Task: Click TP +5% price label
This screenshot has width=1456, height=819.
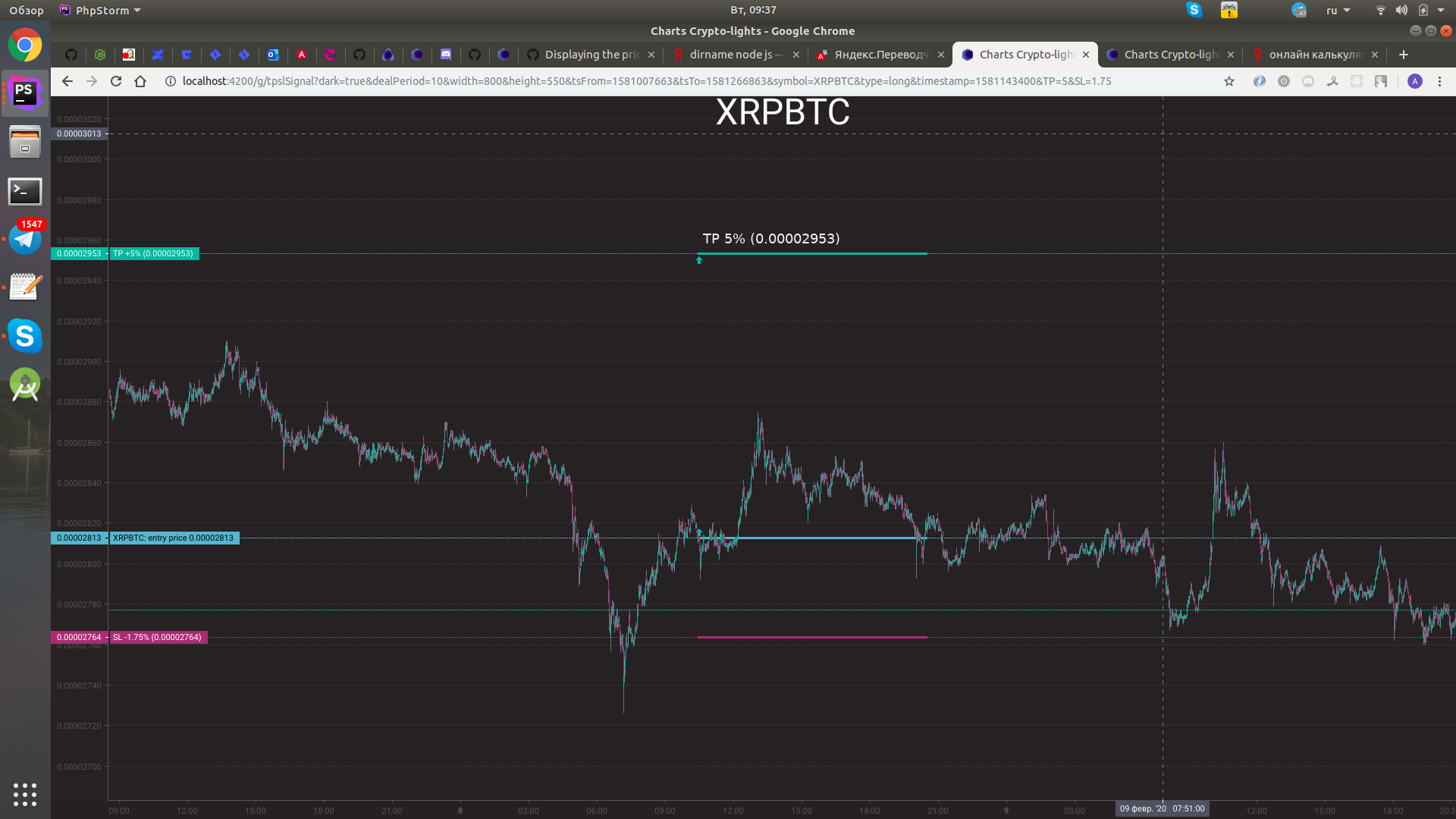Action: coord(154,253)
